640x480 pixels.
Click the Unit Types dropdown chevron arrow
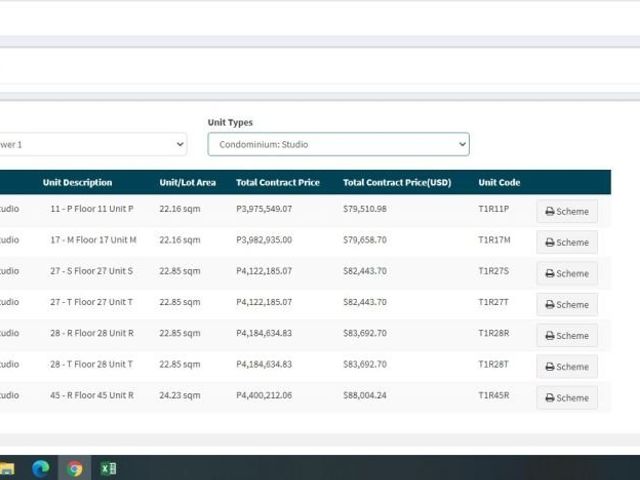[462, 144]
